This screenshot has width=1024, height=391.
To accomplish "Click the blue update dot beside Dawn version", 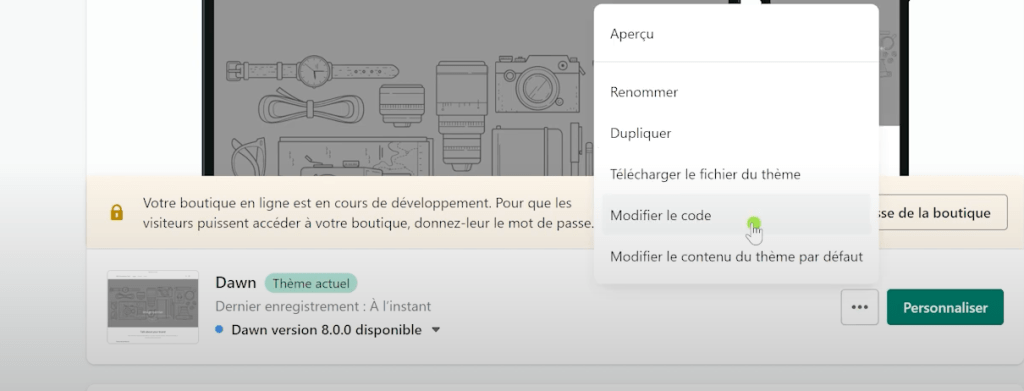I will point(219,330).
